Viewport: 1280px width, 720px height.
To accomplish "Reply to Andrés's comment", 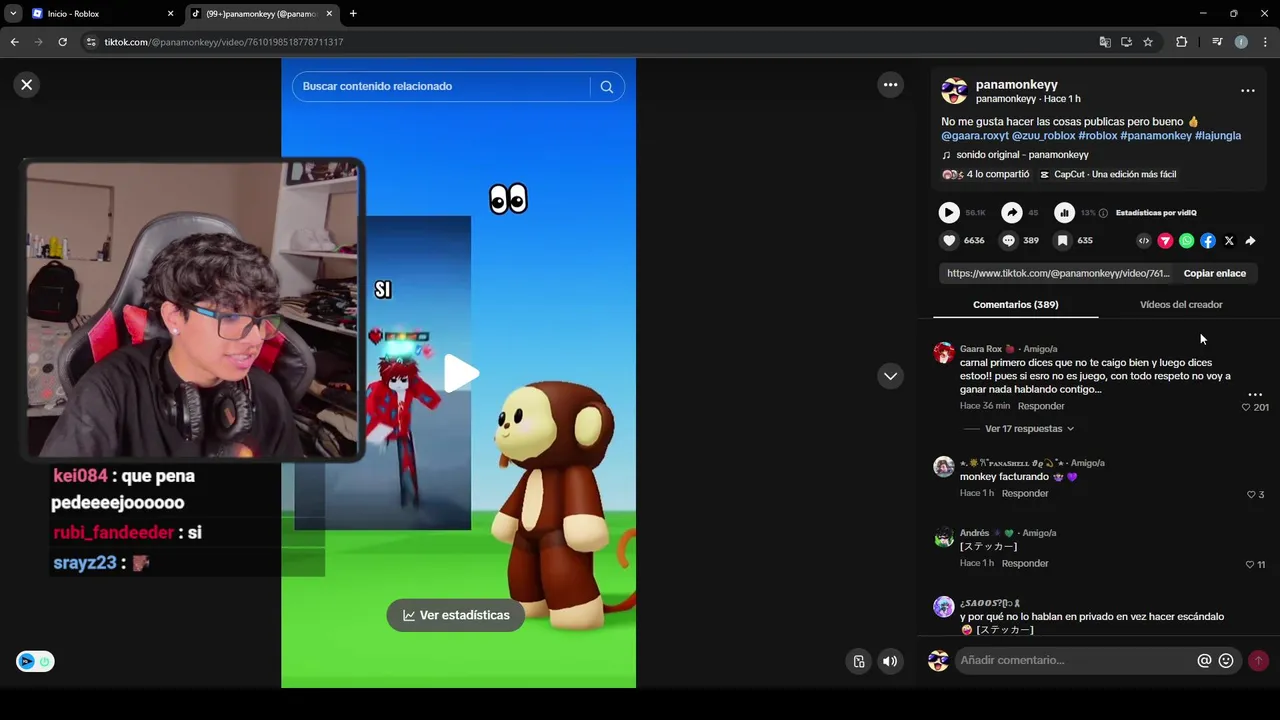I will coord(1025,563).
